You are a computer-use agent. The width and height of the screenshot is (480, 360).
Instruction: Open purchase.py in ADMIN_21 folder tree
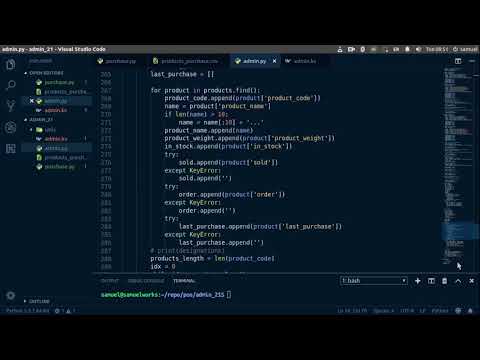59,166
